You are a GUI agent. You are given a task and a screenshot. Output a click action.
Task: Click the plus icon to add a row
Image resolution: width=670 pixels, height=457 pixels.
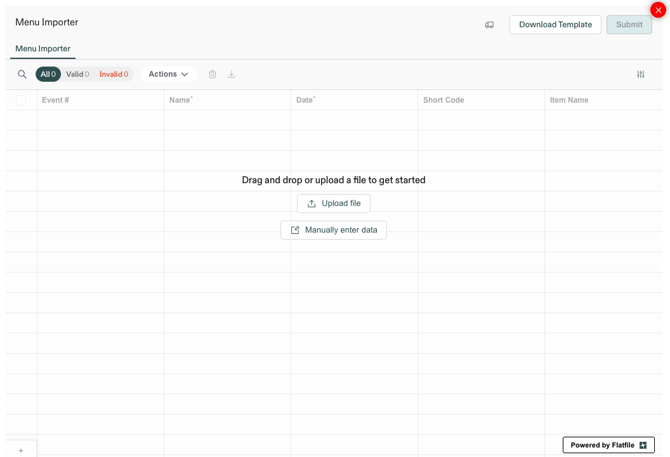coord(21,450)
